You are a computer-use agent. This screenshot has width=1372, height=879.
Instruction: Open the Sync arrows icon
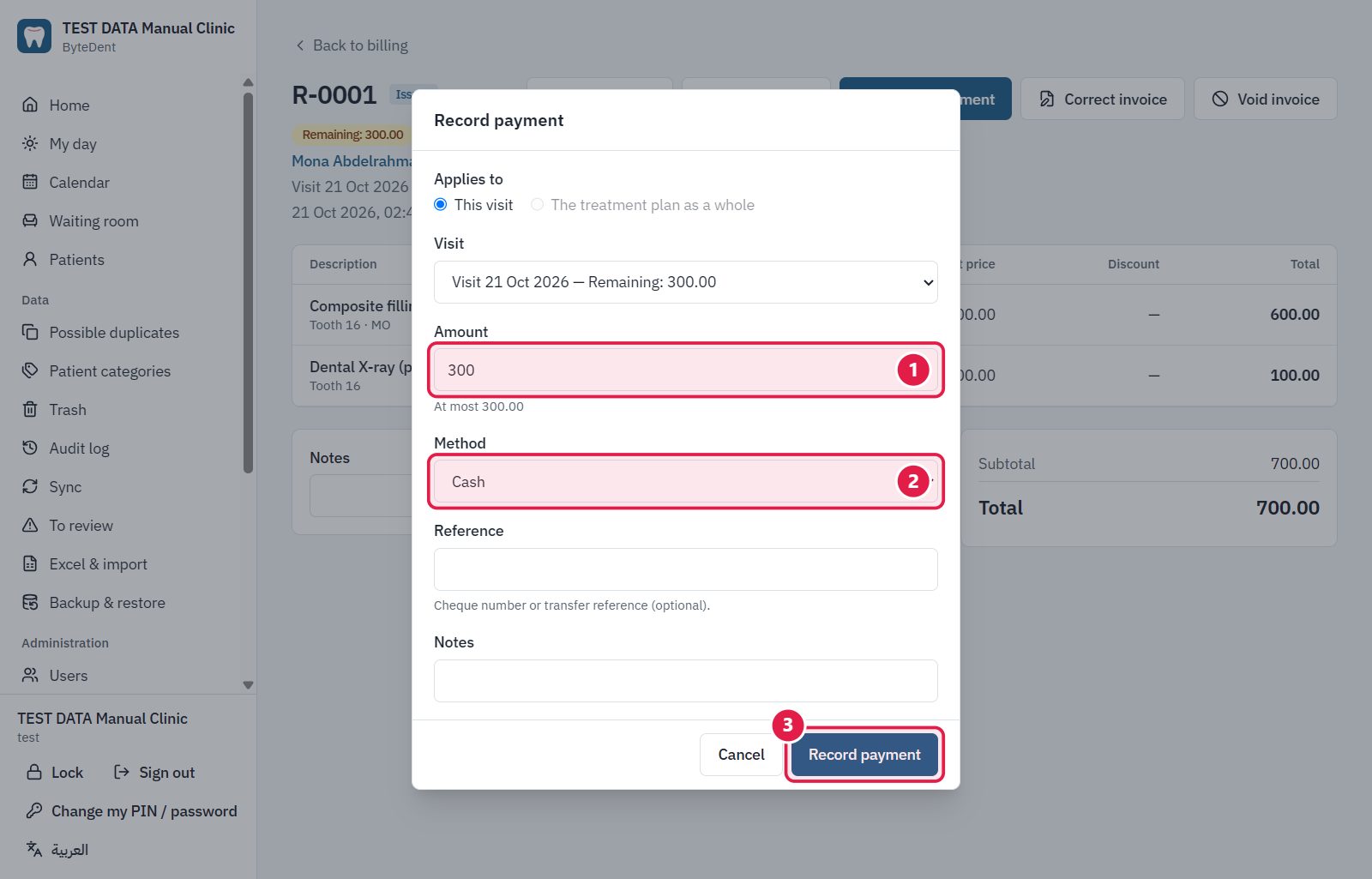tap(30, 486)
